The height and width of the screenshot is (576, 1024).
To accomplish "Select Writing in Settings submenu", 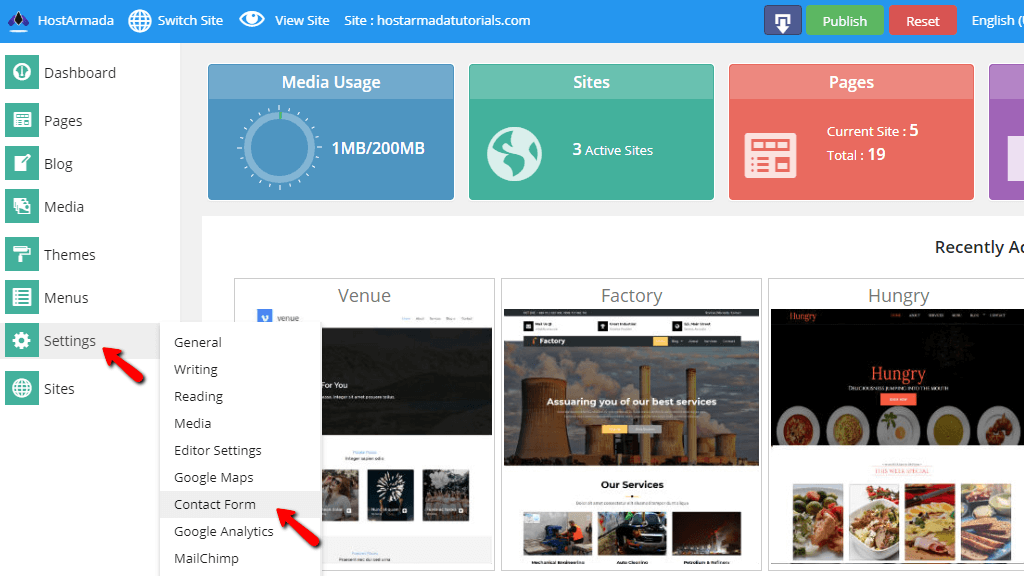I will (195, 370).
